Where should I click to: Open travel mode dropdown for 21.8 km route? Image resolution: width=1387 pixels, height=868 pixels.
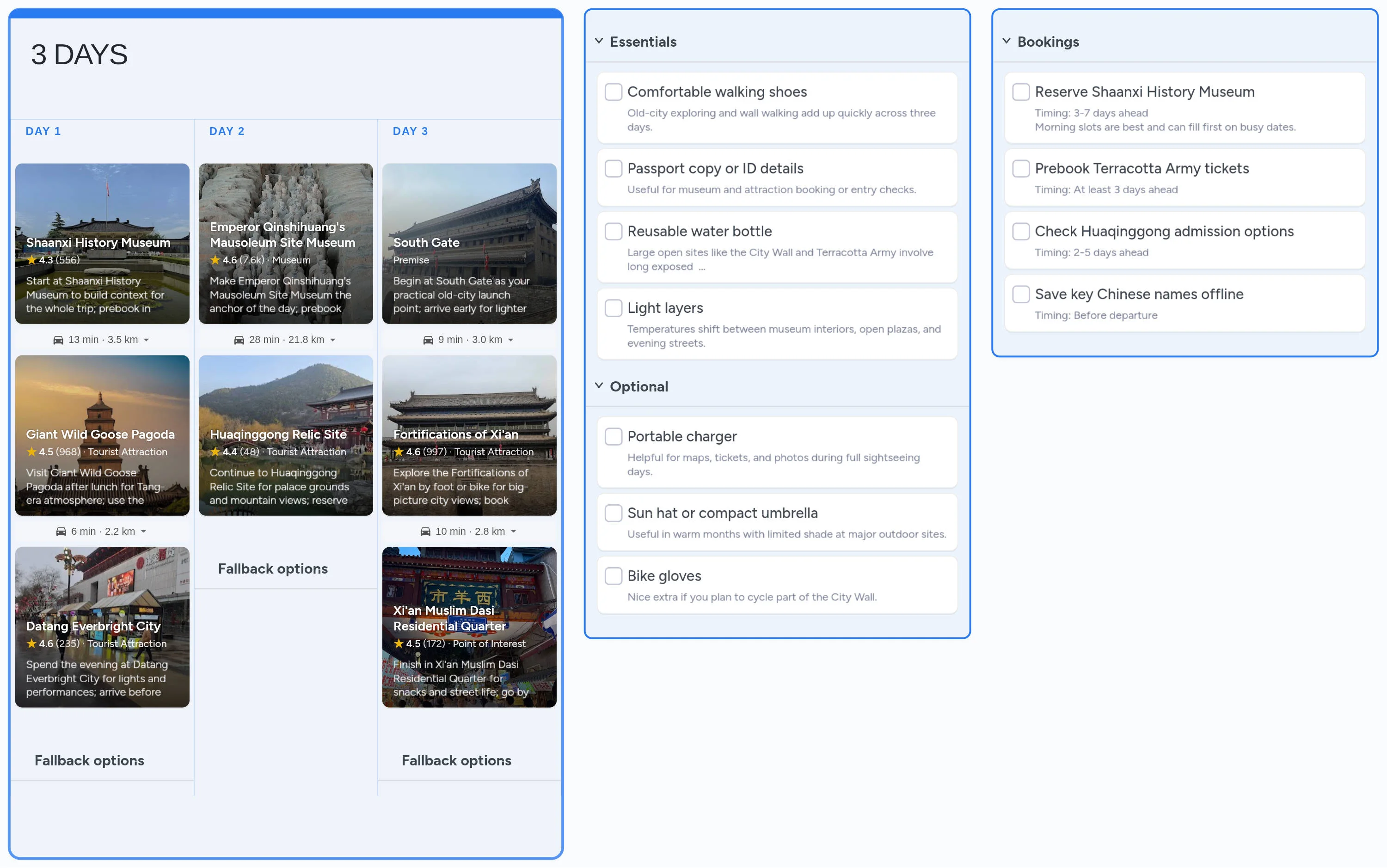click(333, 340)
